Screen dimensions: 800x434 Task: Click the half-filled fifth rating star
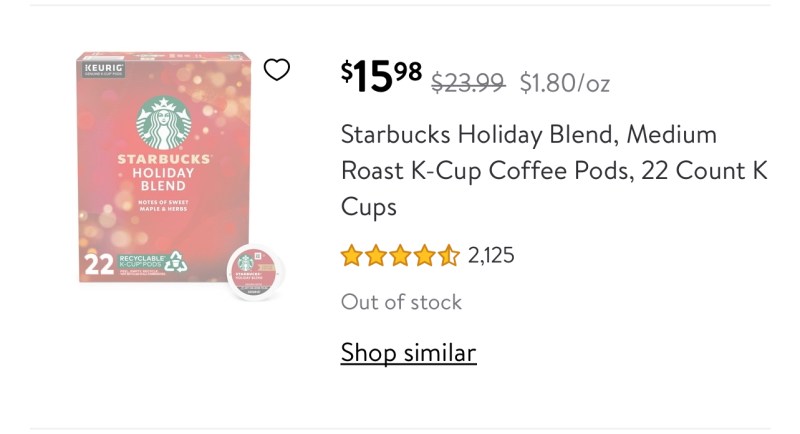[x=449, y=256]
